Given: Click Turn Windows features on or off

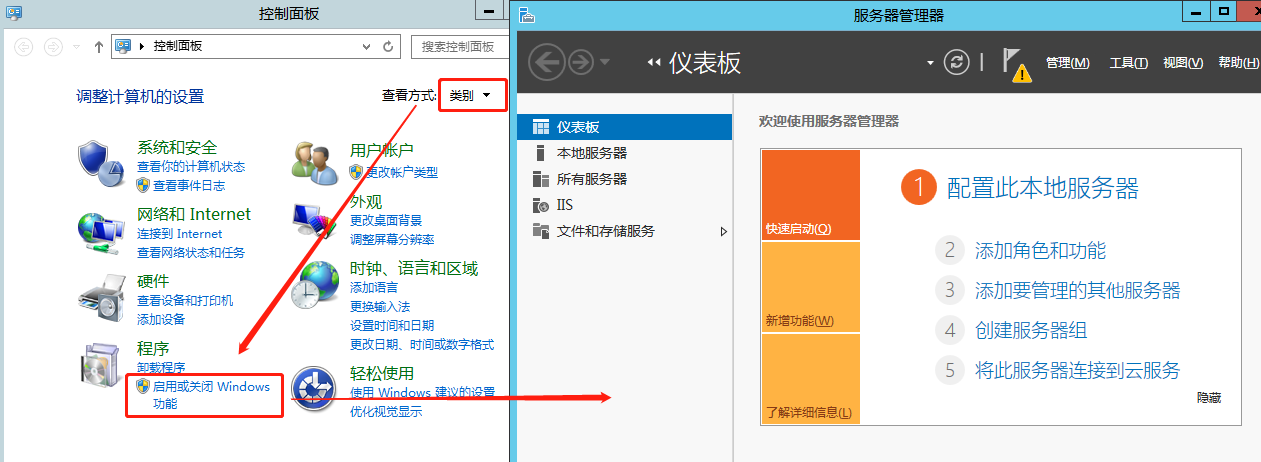Looking at the screenshot, I should 211,395.
